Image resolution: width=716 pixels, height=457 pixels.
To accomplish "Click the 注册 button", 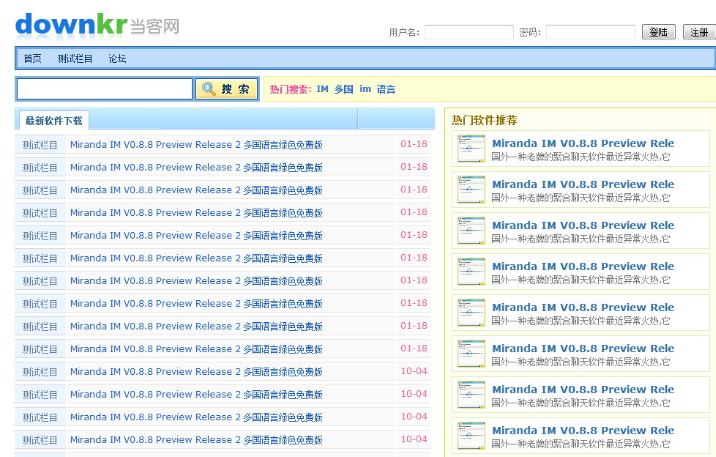I will click(699, 32).
